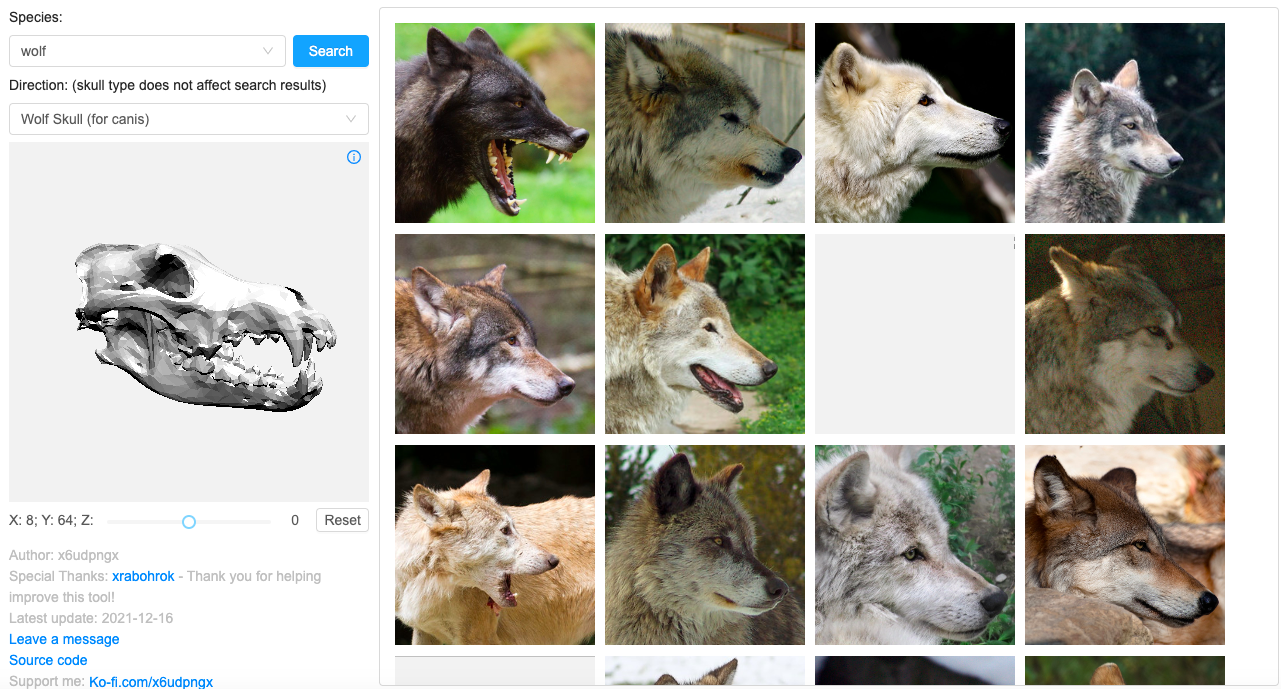The height and width of the screenshot is (689, 1281).
Task: Click the blue Search button
Action: 331,51
